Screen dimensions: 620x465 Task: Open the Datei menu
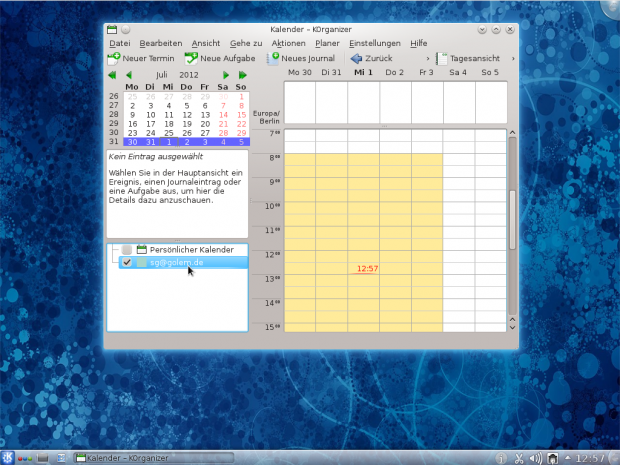(120, 43)
